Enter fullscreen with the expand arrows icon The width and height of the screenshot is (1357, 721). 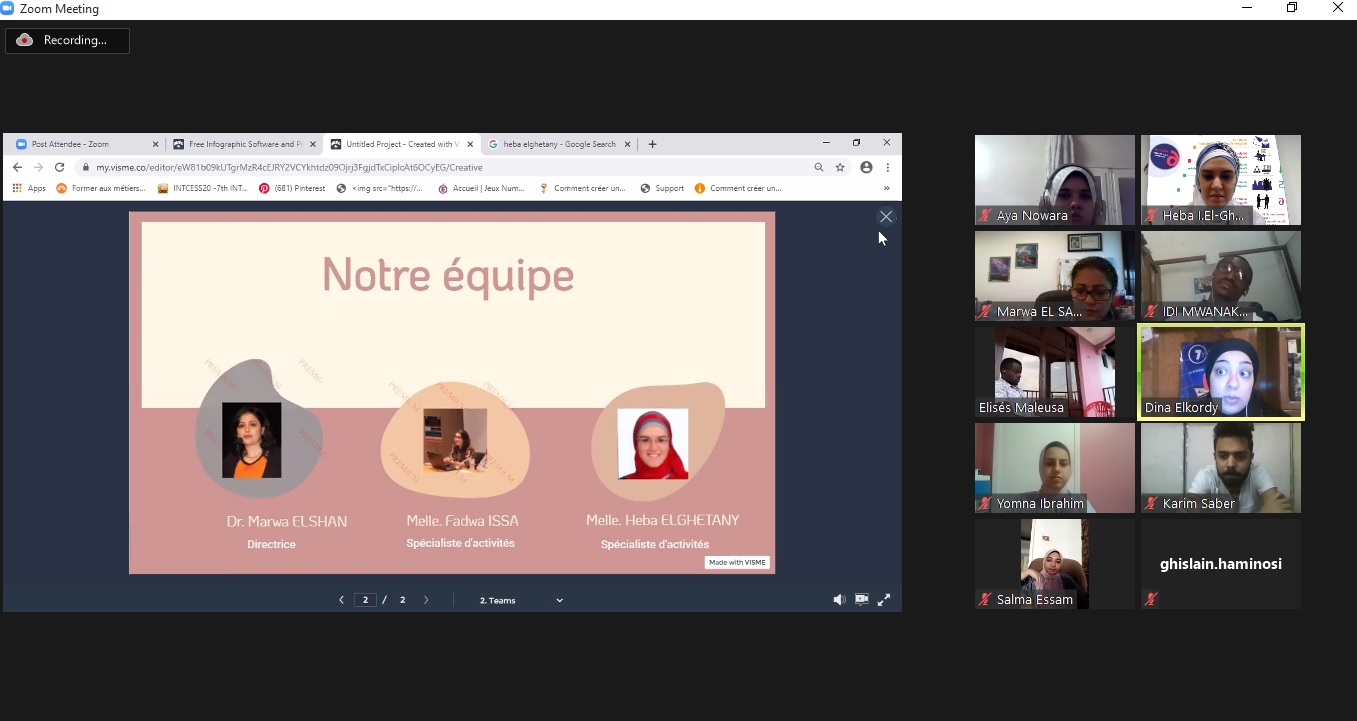(x=884, y=600)
